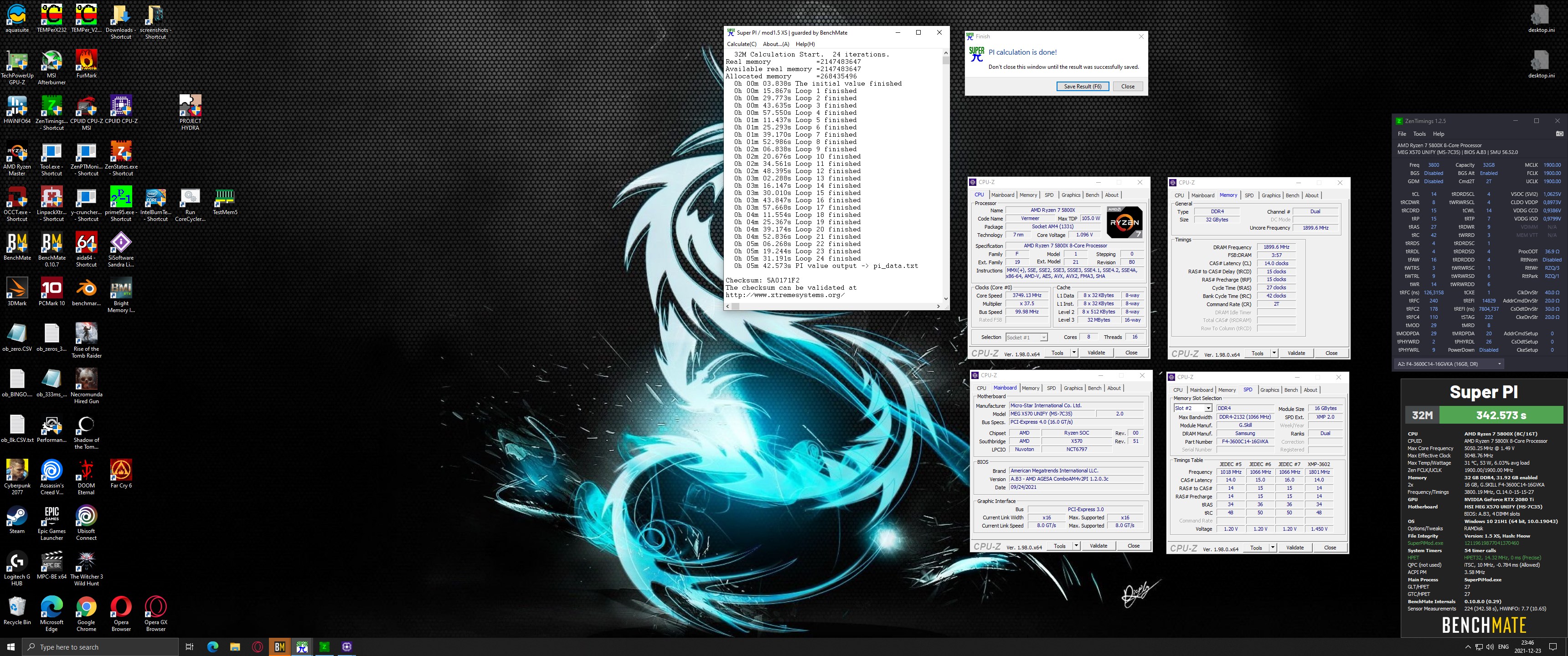Screen dimensions: 1568x656
Task: Open the DOOM Eternal desktop icon
Action: 87,477
